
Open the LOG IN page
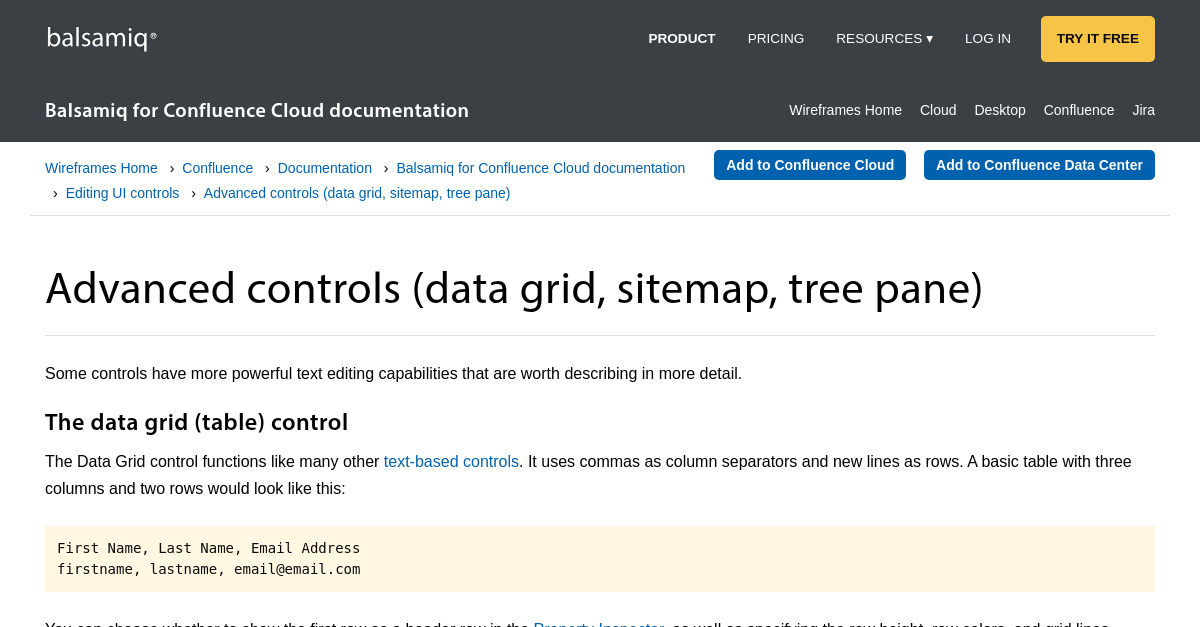(988, 39)
